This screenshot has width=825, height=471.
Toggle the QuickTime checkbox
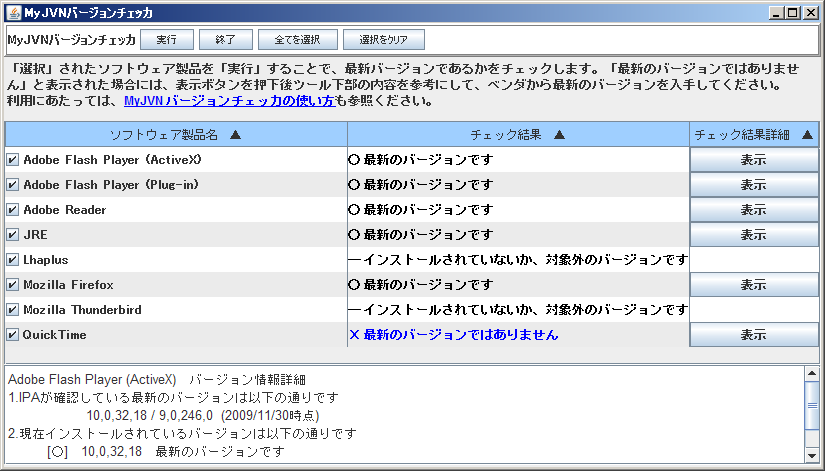point(13,335)
